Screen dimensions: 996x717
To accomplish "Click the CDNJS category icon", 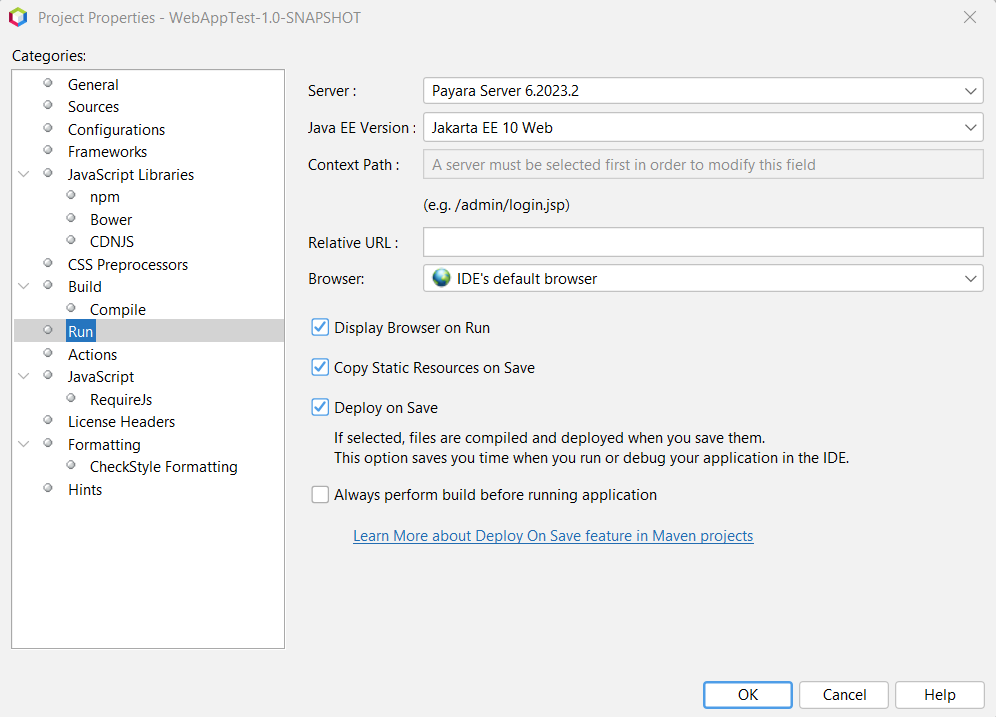I will 70,241.
